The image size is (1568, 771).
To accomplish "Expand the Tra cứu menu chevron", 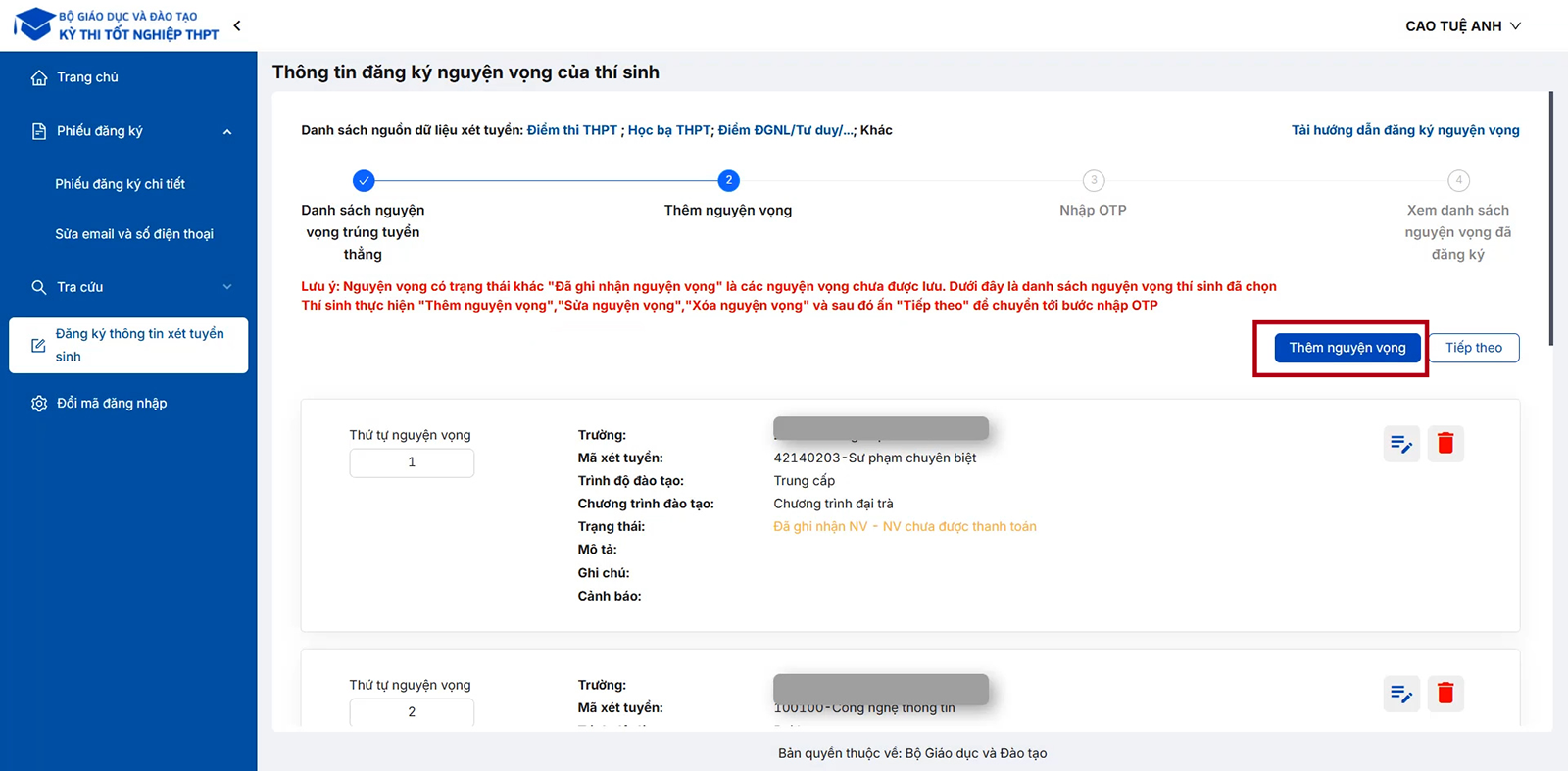I will click(x=227, y=287).
